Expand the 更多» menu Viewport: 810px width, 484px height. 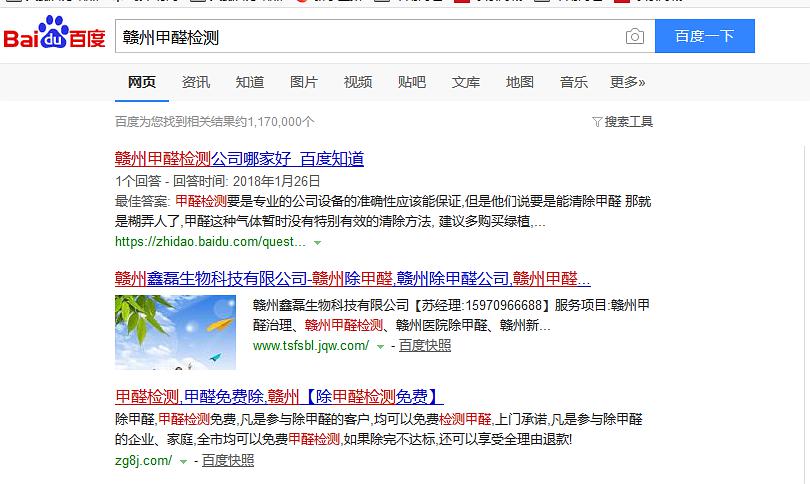[628, 82]
